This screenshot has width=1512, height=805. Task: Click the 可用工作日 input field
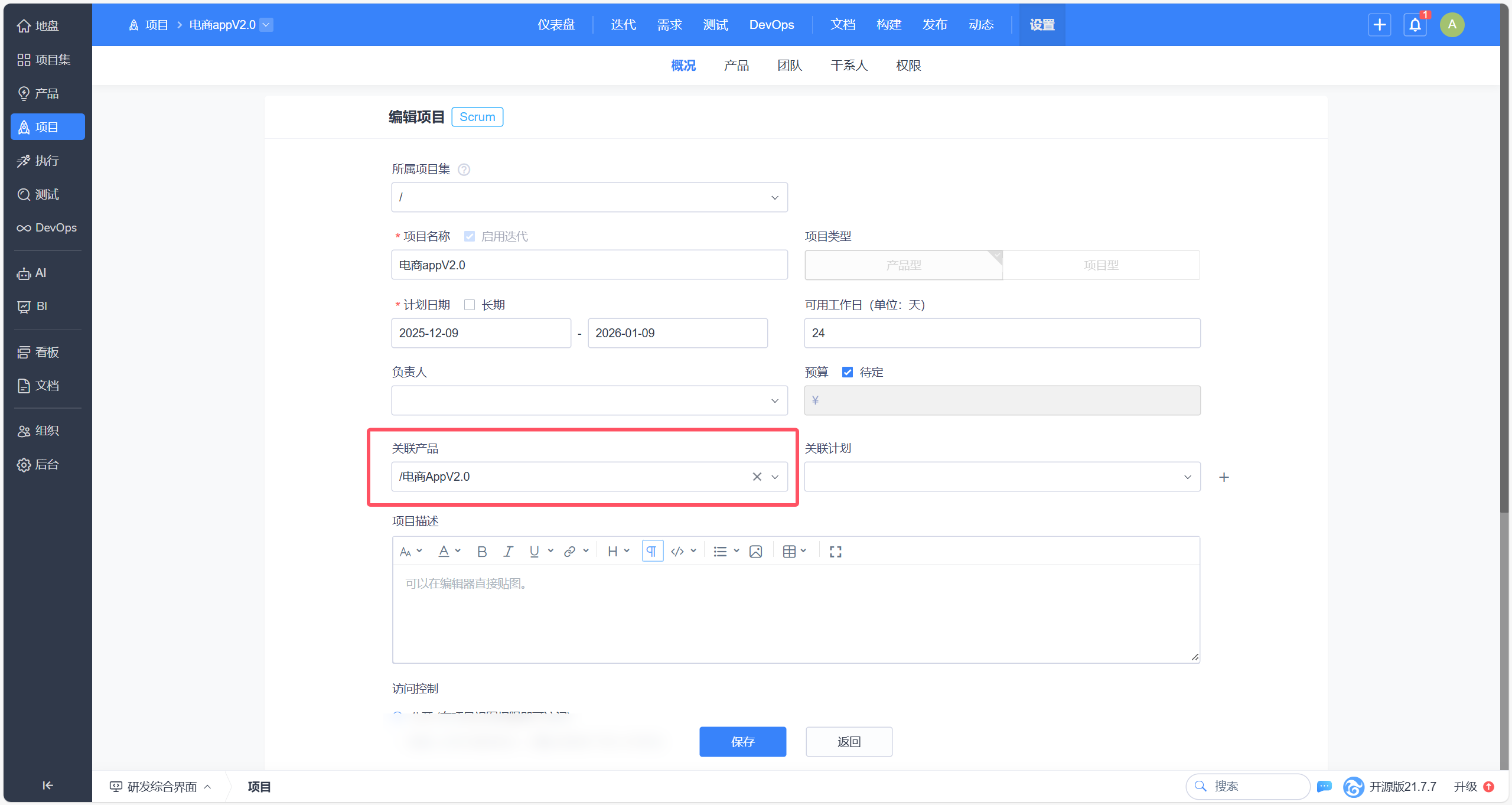click(1002, 333)
